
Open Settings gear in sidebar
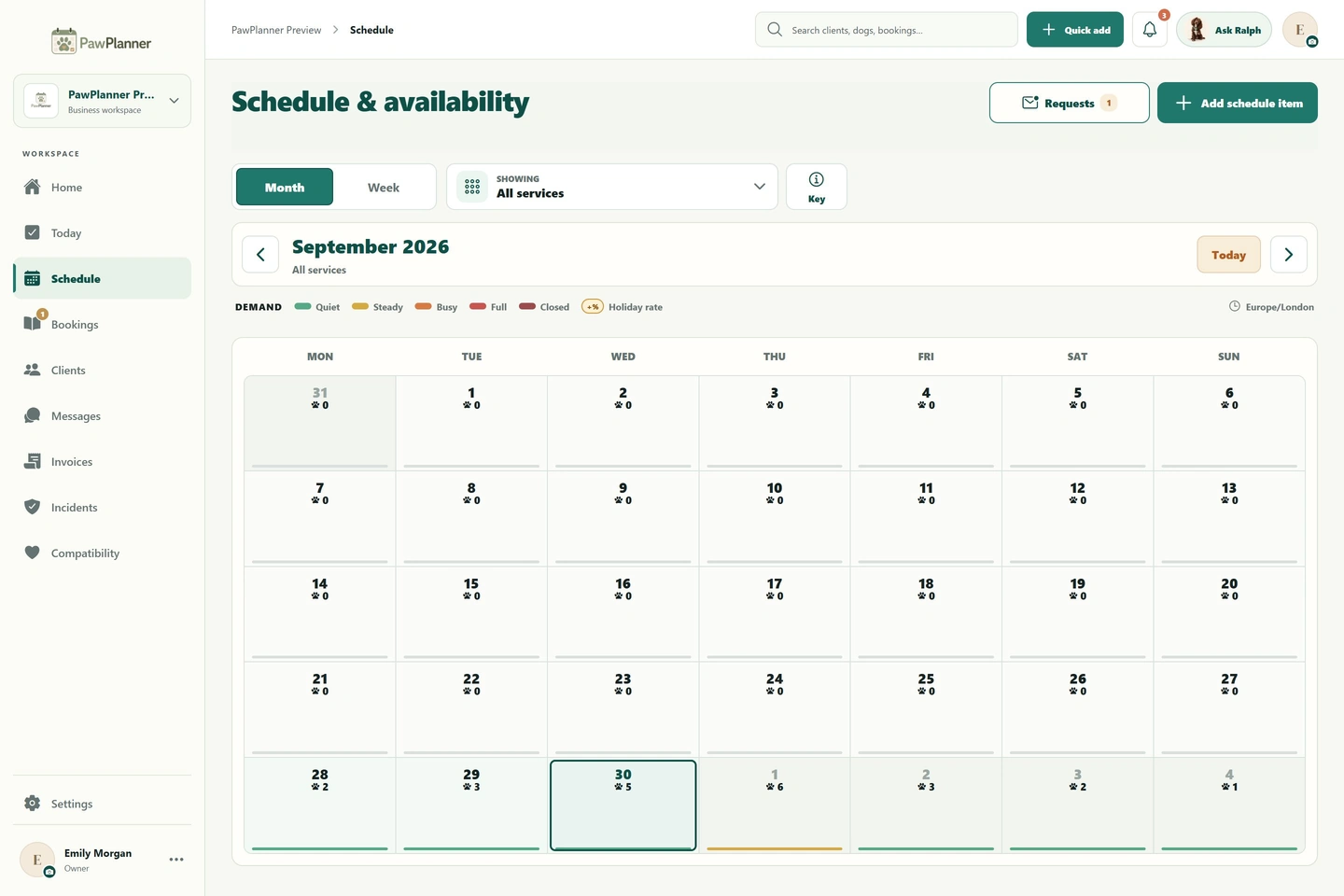tap(102, 804)
